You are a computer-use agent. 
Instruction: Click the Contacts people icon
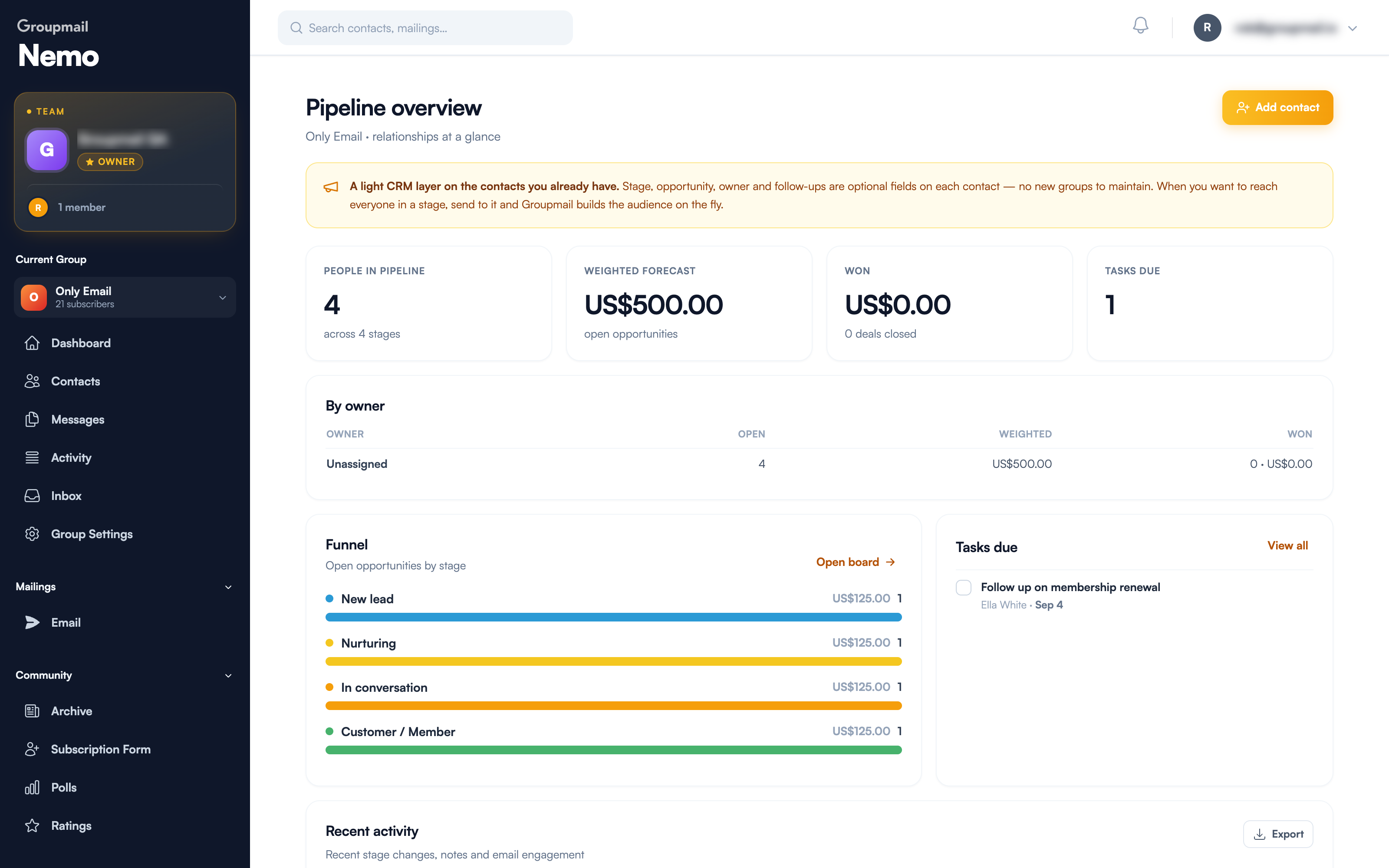(x=32, y=381)
